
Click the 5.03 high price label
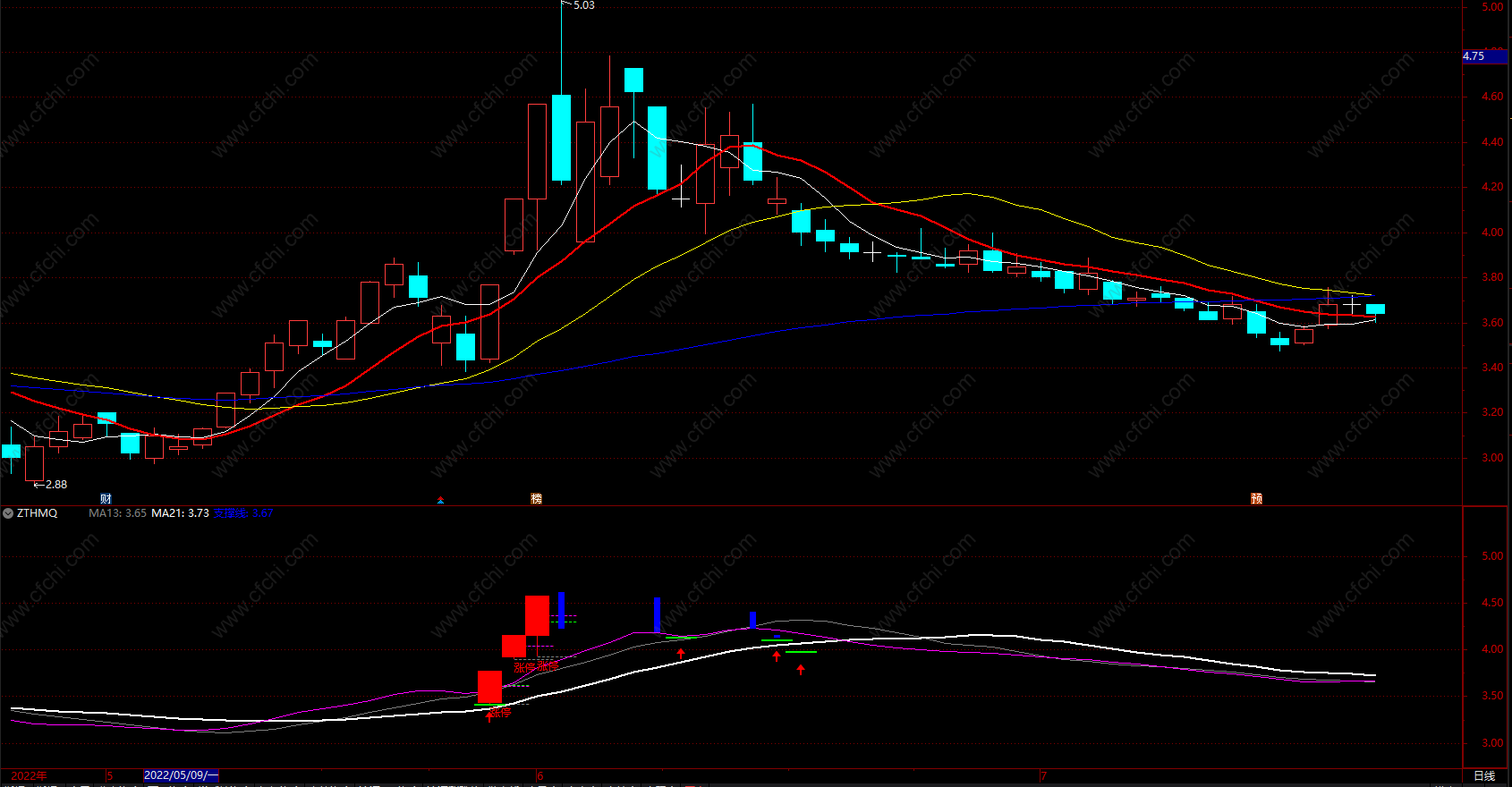(x=583, y=5)
